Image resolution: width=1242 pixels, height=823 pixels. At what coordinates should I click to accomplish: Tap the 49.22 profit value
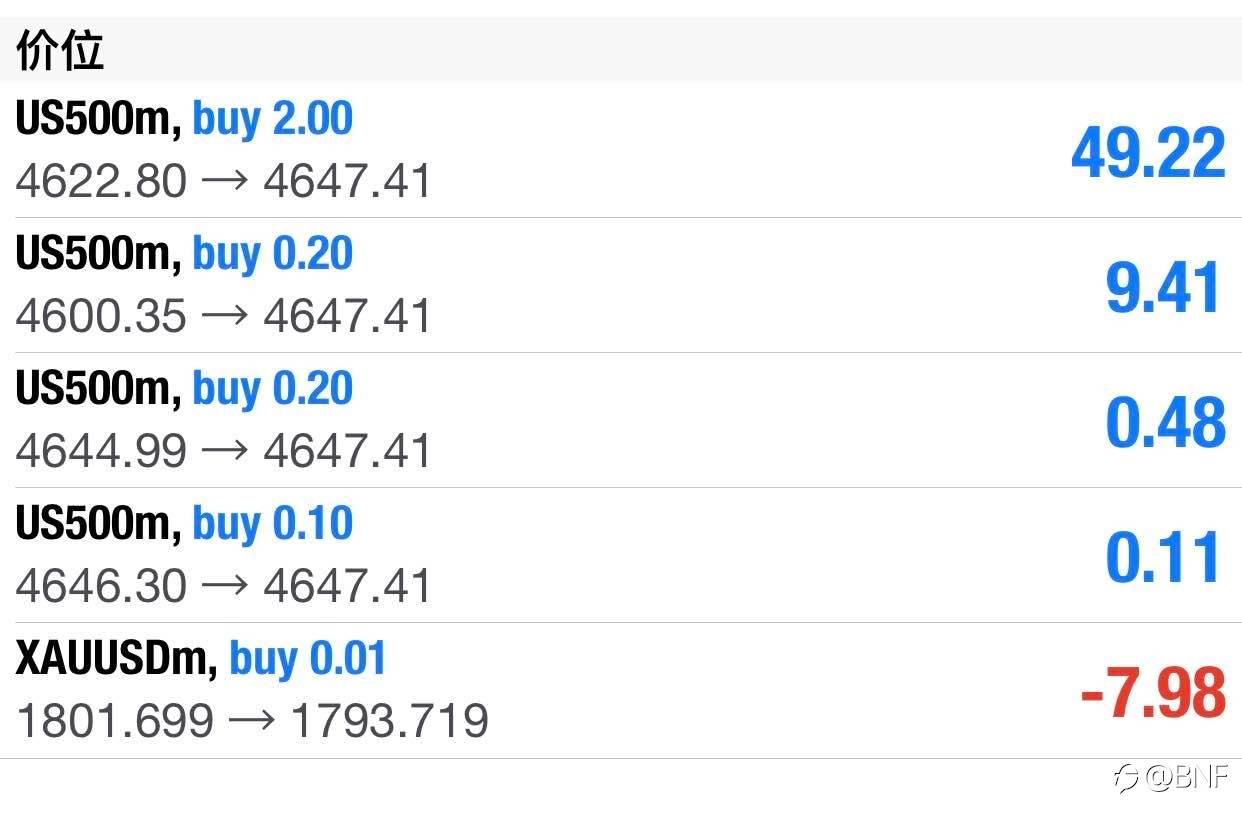point(1148,153)
